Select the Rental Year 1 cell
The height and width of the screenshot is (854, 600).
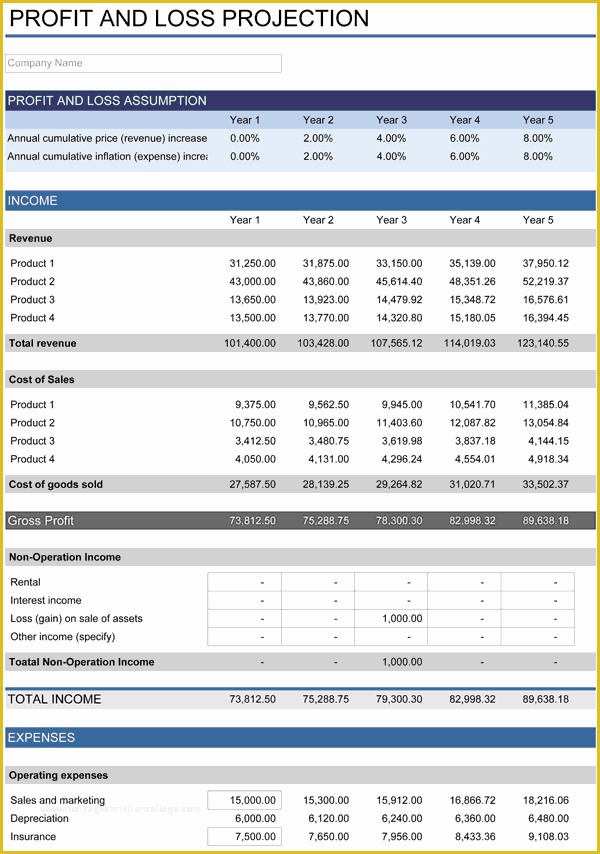[x=244, y=582]
